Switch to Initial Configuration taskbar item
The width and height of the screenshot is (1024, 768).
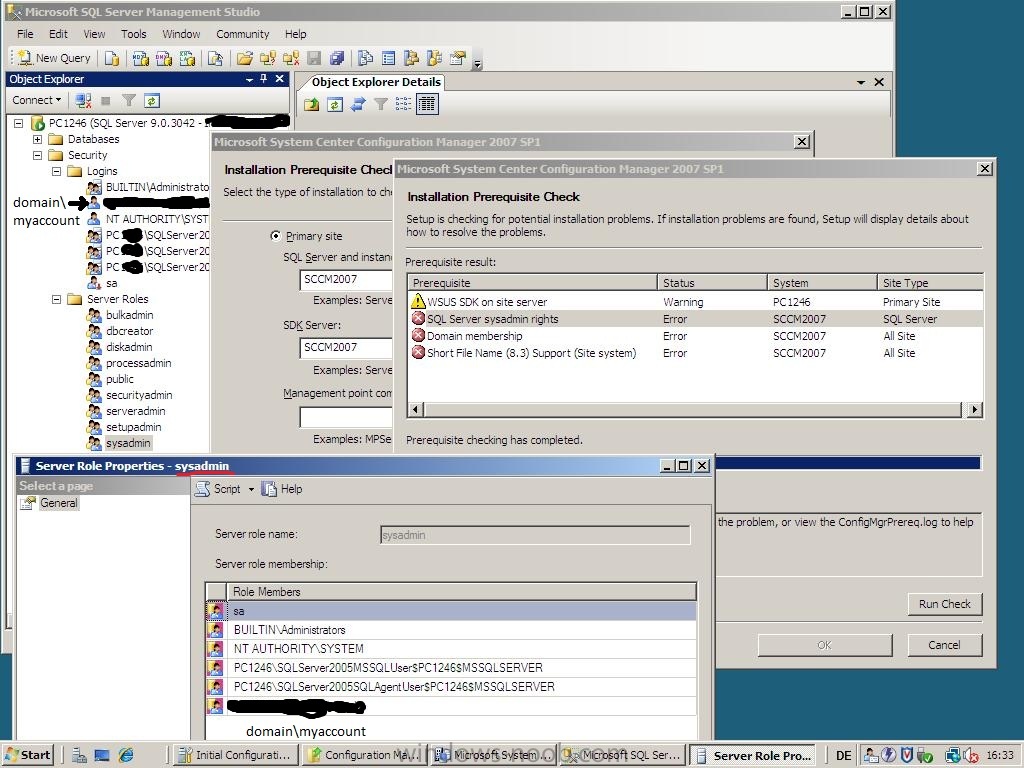tap(236, 755)
